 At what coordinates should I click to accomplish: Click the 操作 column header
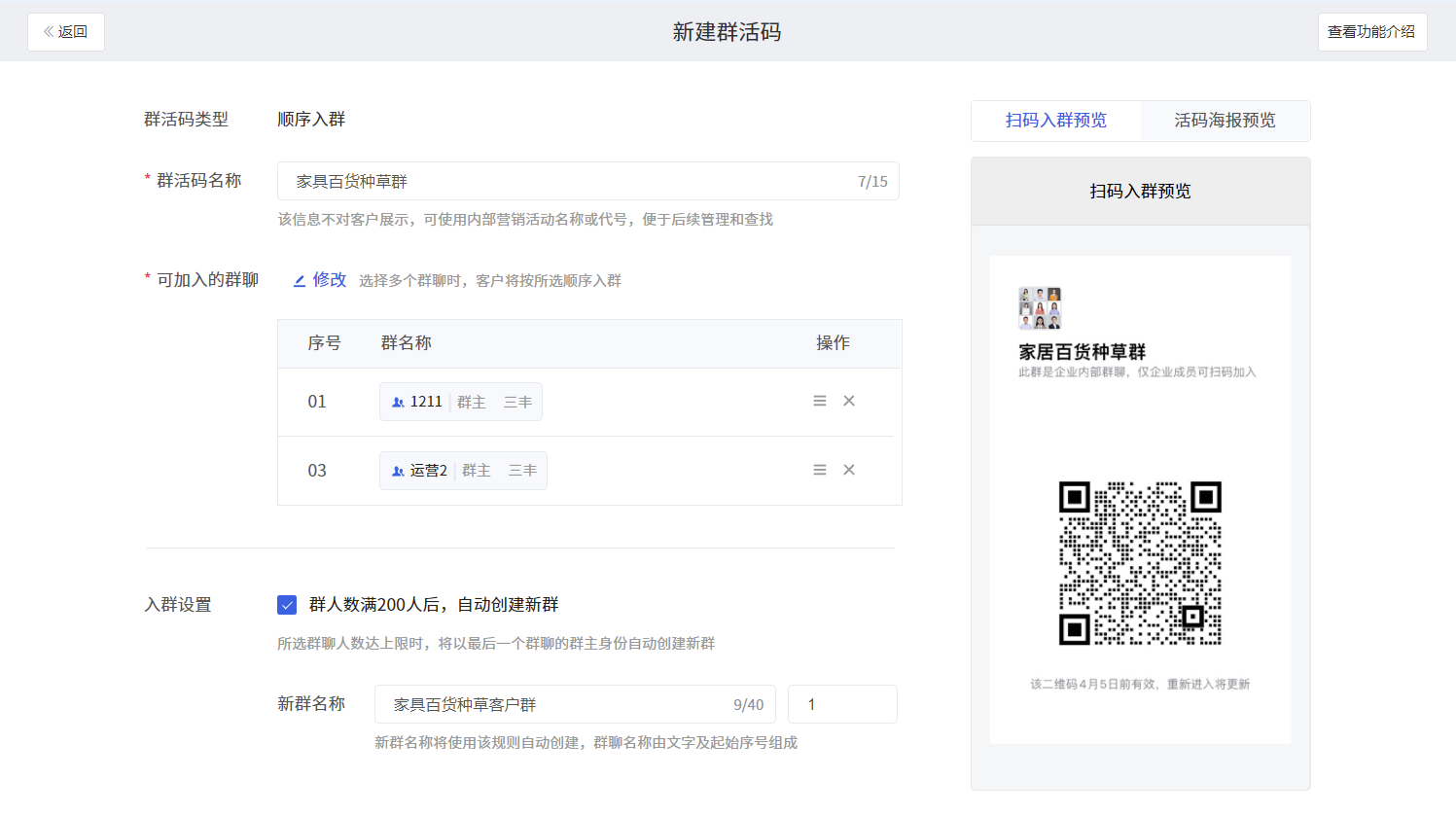(833, 343)
